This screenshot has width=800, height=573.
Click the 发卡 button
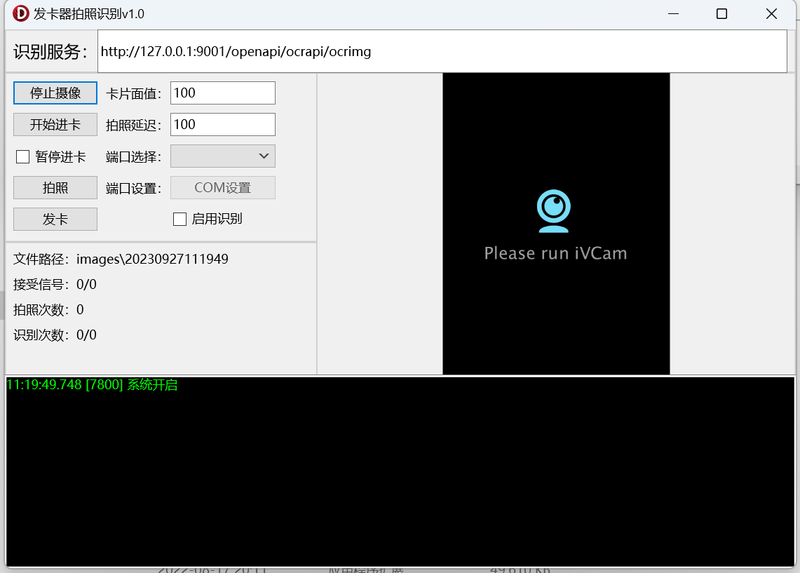click(55, 219)
